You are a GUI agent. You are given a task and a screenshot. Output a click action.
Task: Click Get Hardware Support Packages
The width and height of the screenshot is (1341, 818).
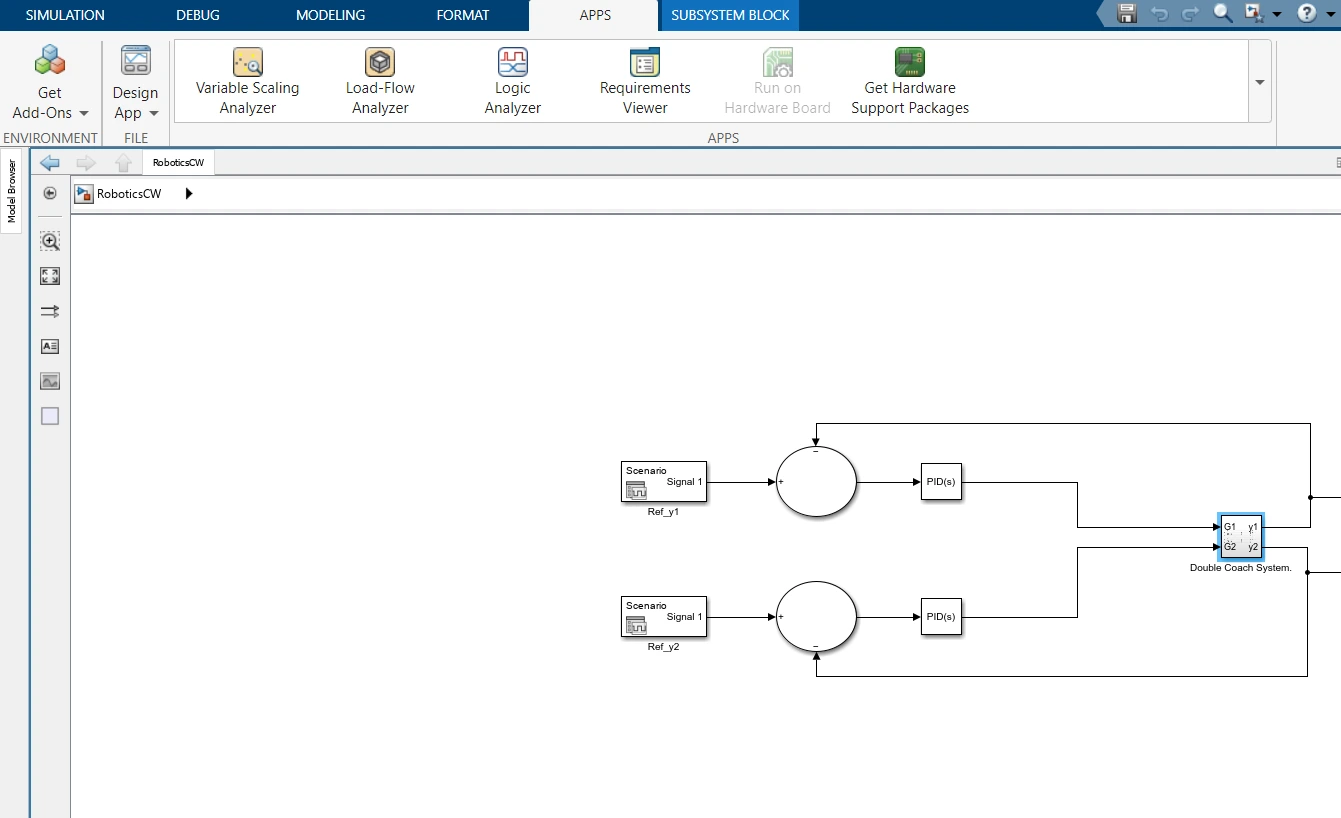coord(909,79)
